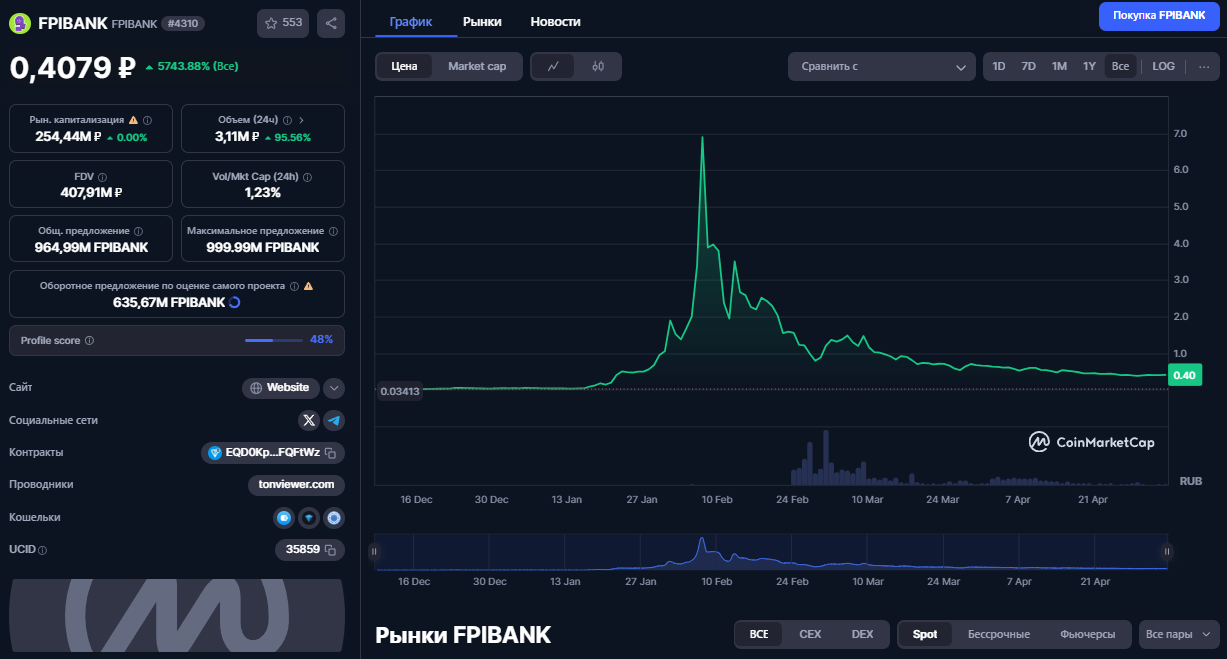This screenshot has height=659, width=1227.
Task: Show info for Максимальное предложение
Action: 333,231
